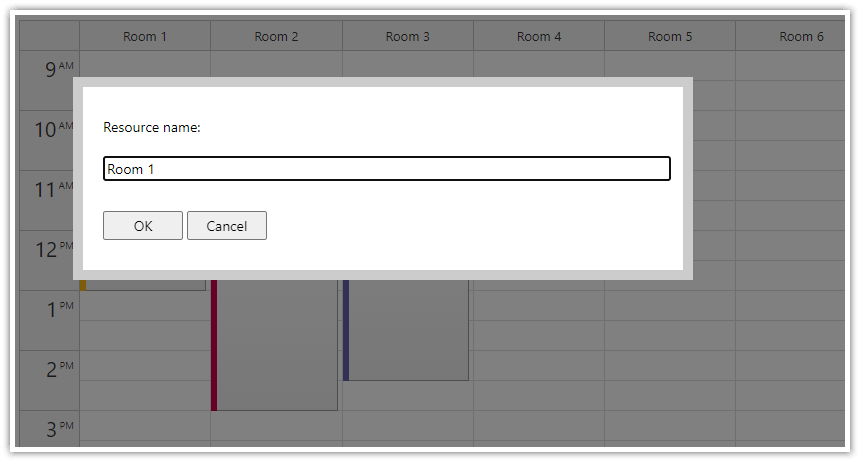Select the Room 2 column header
Image resolution: width=860 pixels, height=462 pixels.
click(x=276, y=36)
